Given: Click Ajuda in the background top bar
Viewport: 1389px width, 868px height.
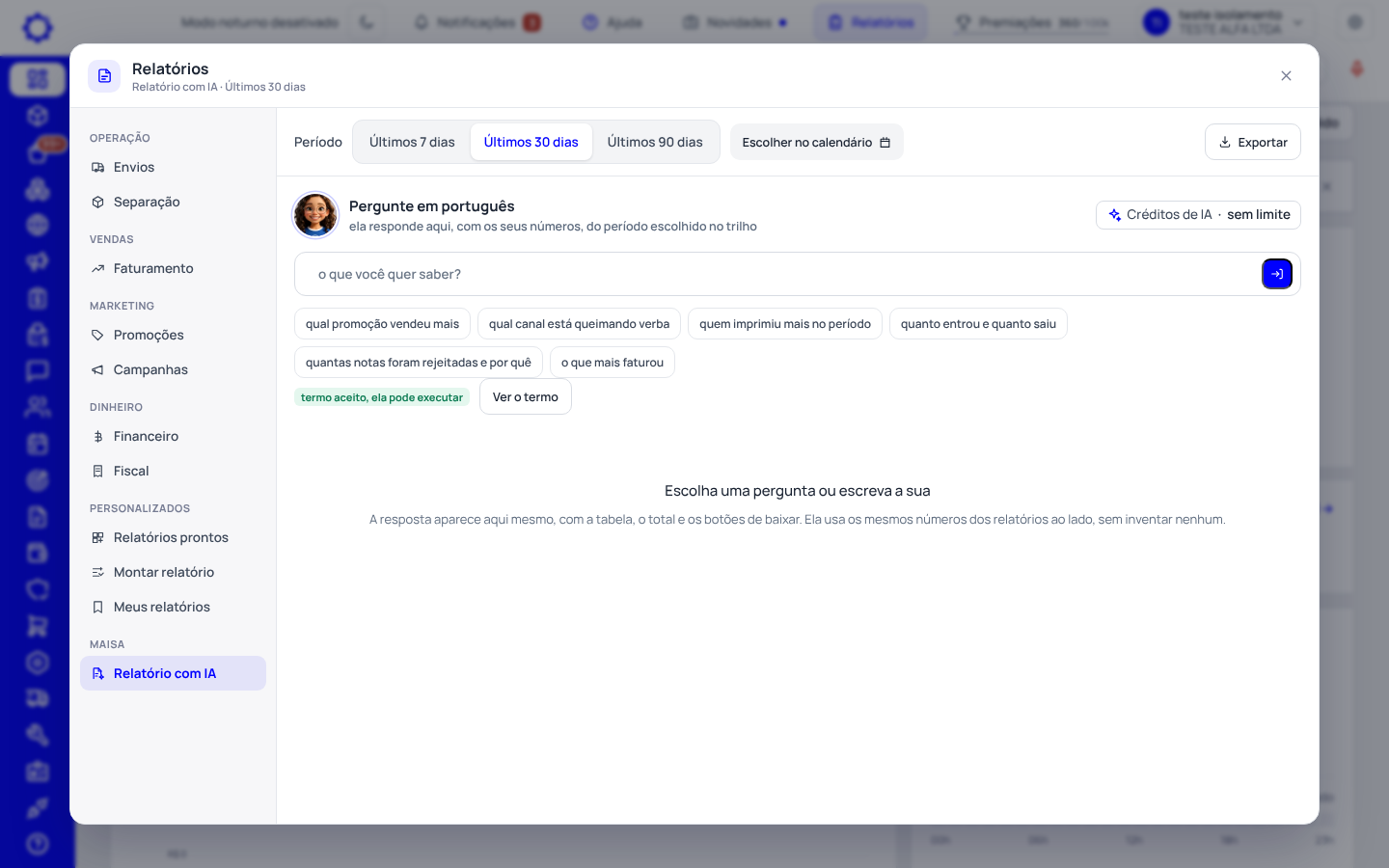Looking at the screenshot, I should 613,22.
